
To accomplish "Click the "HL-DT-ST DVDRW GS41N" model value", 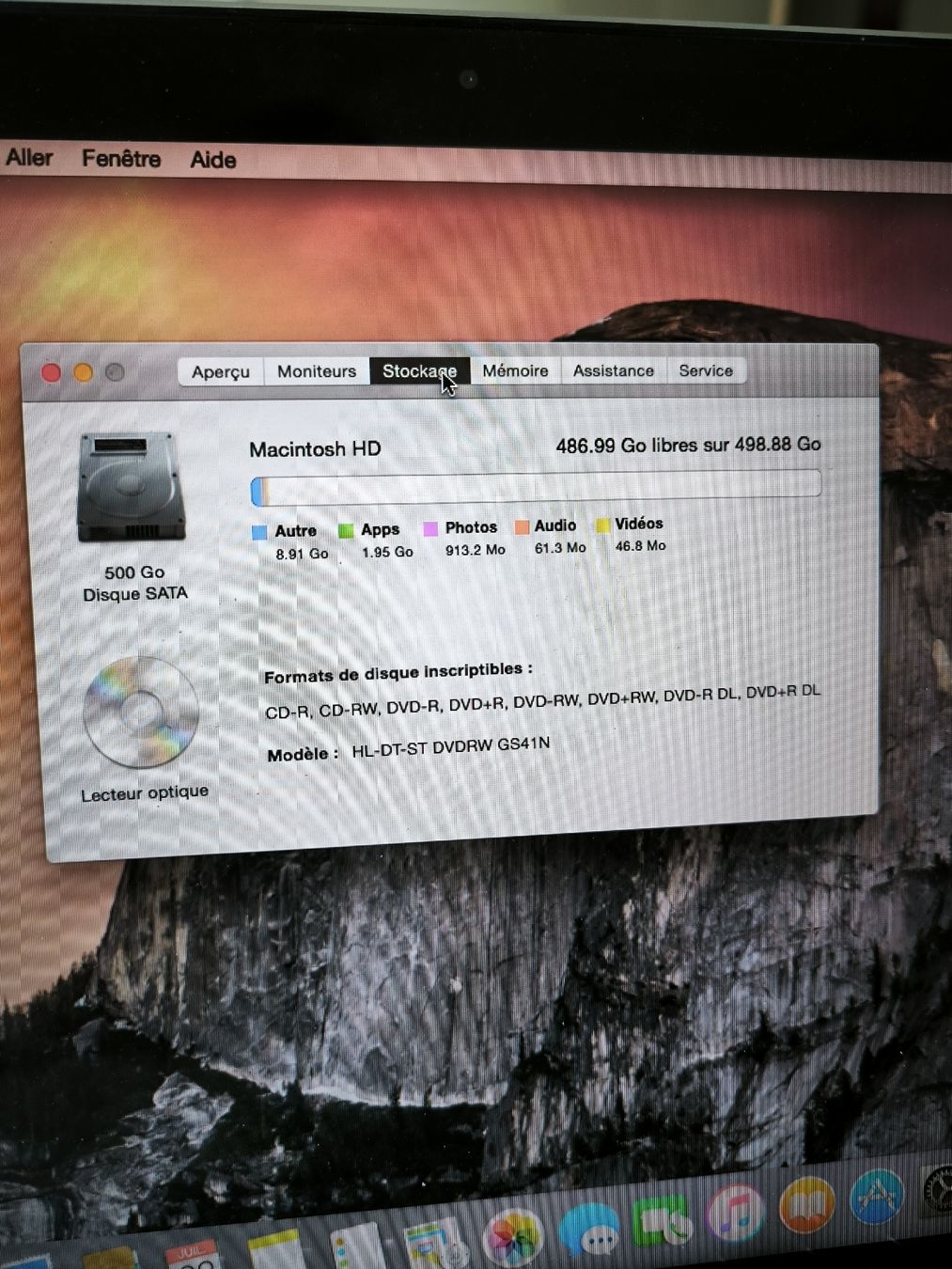I will tap(451, 748).
